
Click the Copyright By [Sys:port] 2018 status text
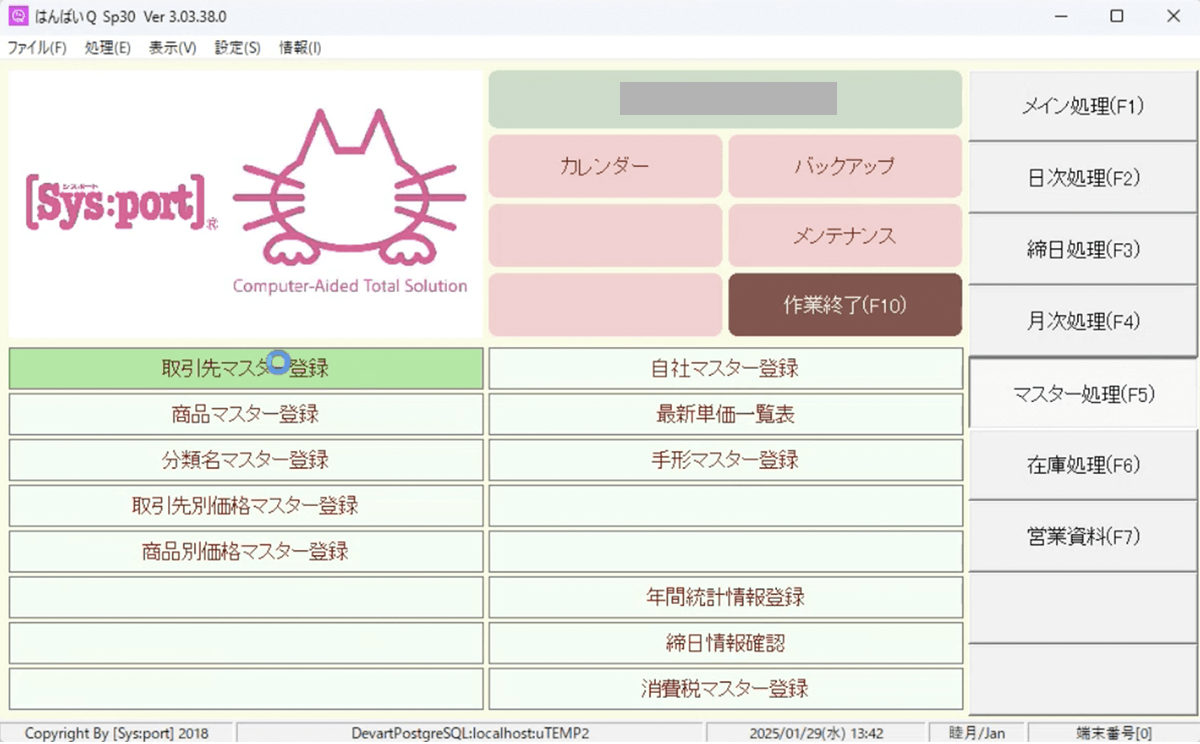click(x=117, y=733)
